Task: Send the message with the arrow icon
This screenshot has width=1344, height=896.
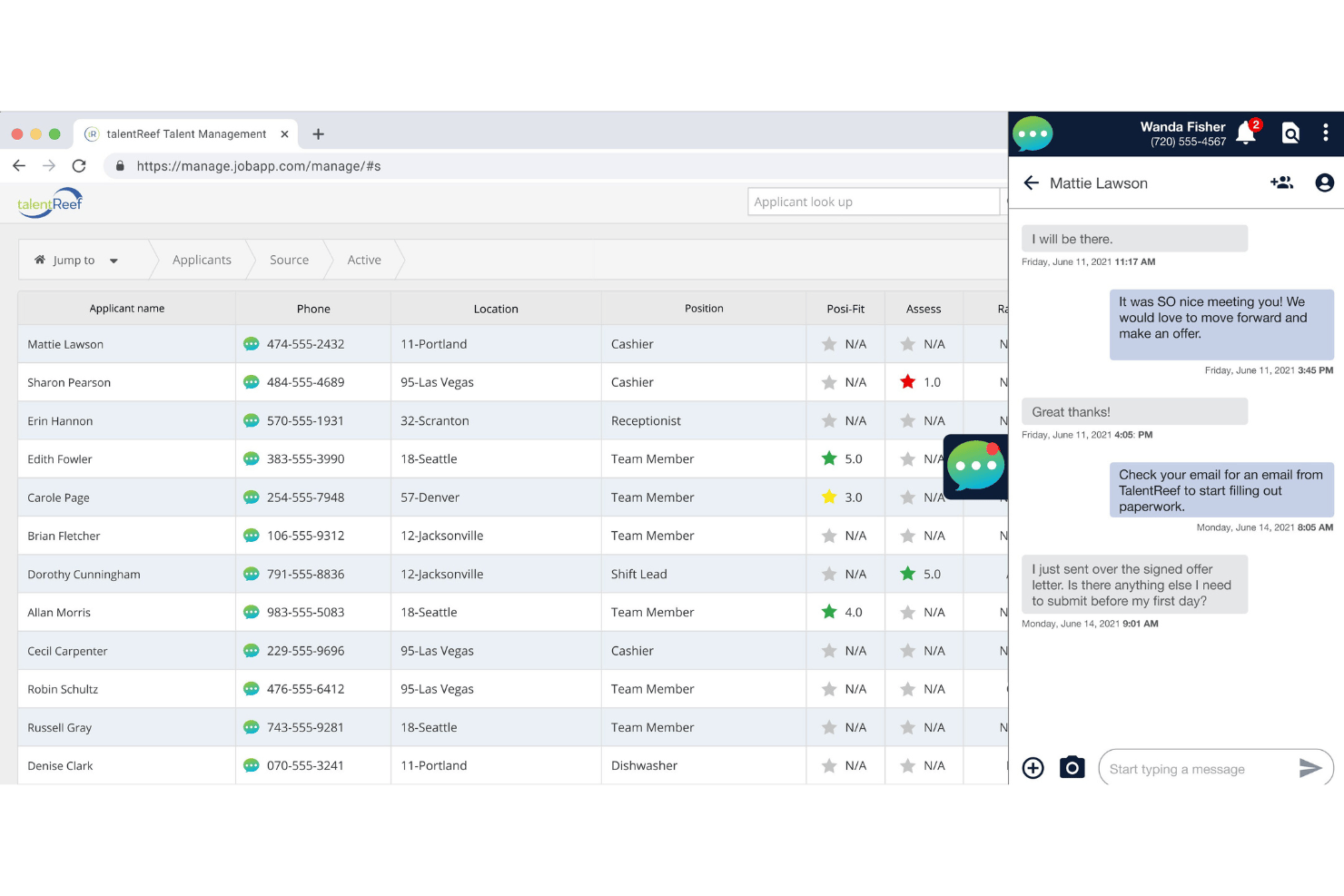Action: [x=1310, y=768]
